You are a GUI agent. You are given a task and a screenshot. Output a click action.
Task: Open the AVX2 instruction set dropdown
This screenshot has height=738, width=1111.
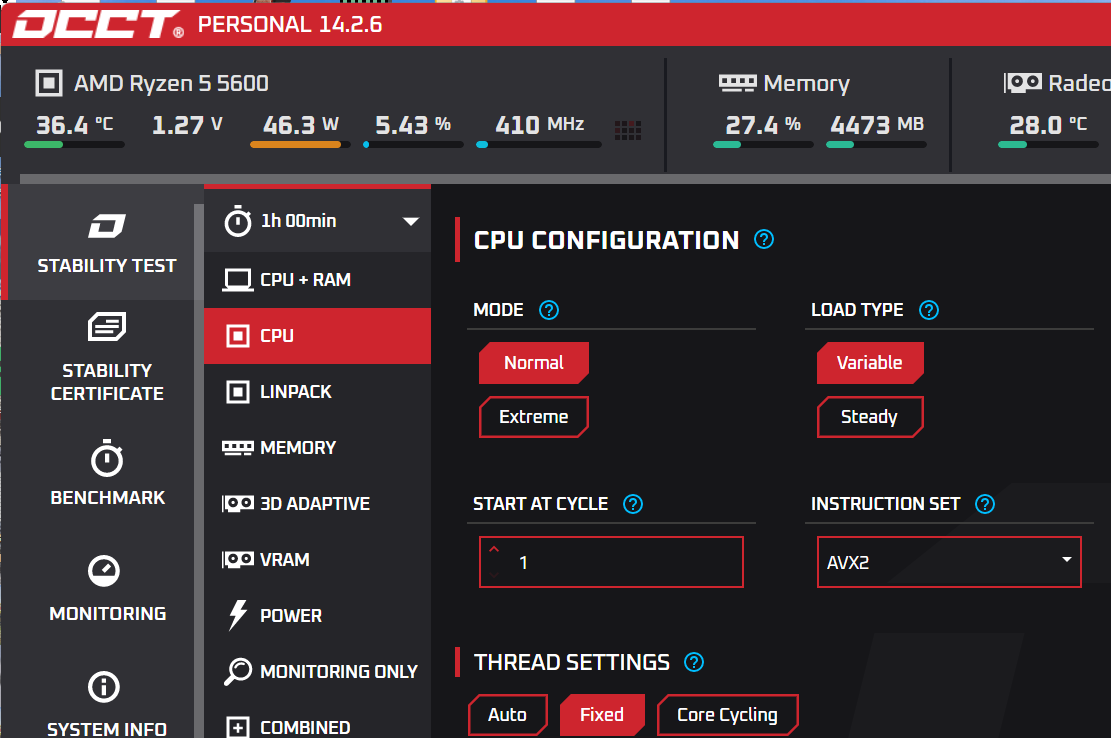point(949,562)
